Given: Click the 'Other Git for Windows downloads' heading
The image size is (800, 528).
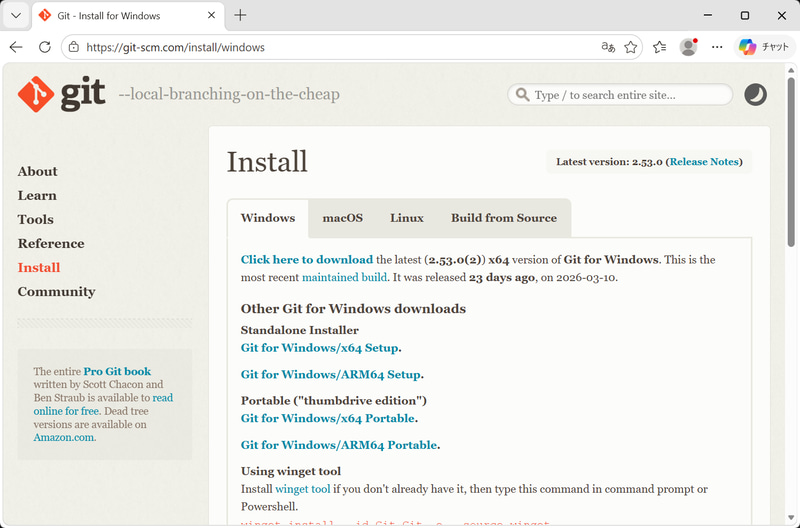Looking at the screenshot, I should pyautogui.click(x=353, y=309).
